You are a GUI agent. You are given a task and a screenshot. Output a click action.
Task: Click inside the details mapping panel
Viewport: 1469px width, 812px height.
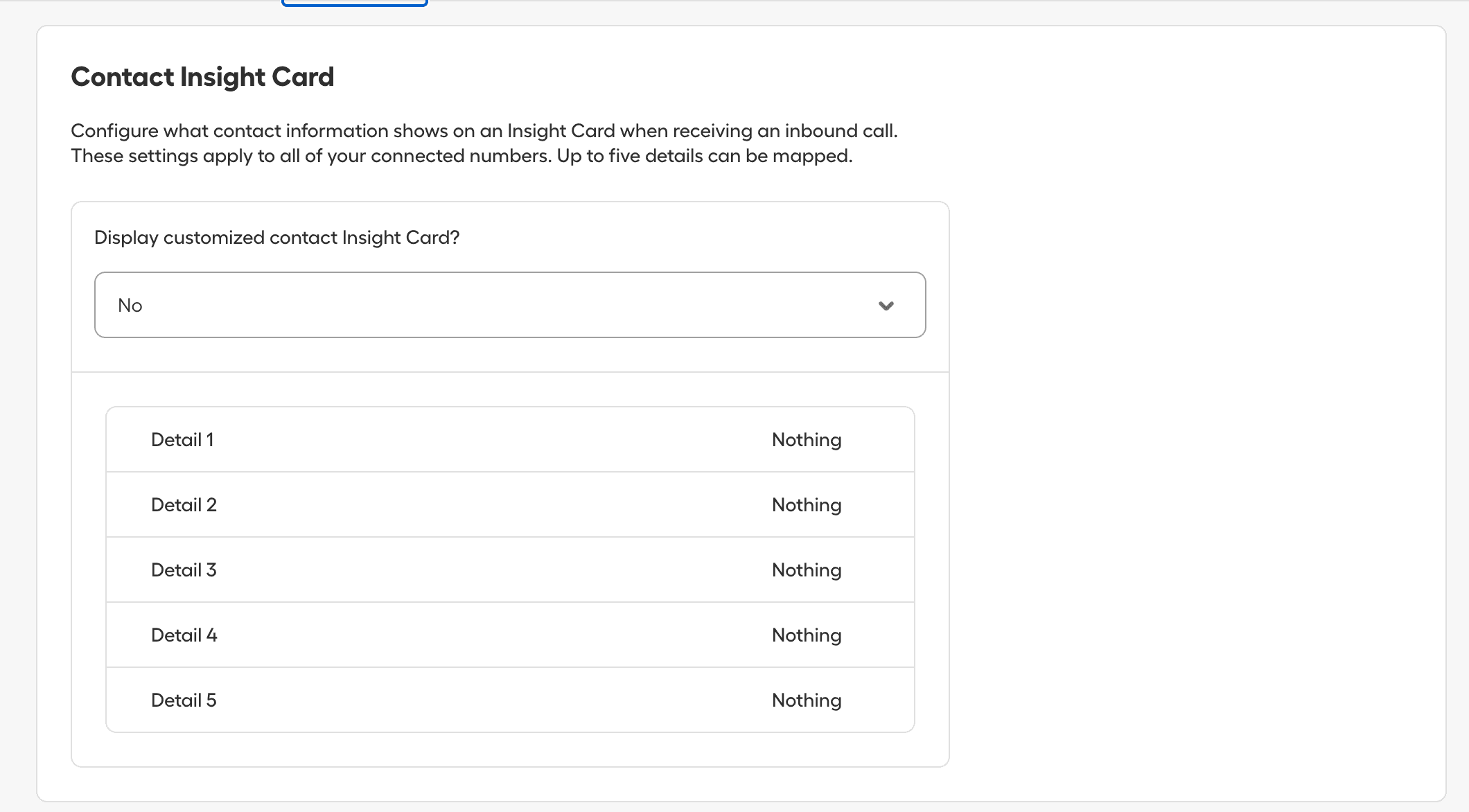tap(509, 568)
